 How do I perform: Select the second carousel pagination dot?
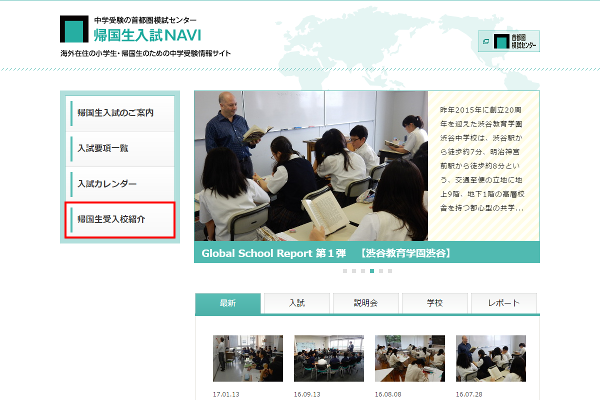click(356, 271)
